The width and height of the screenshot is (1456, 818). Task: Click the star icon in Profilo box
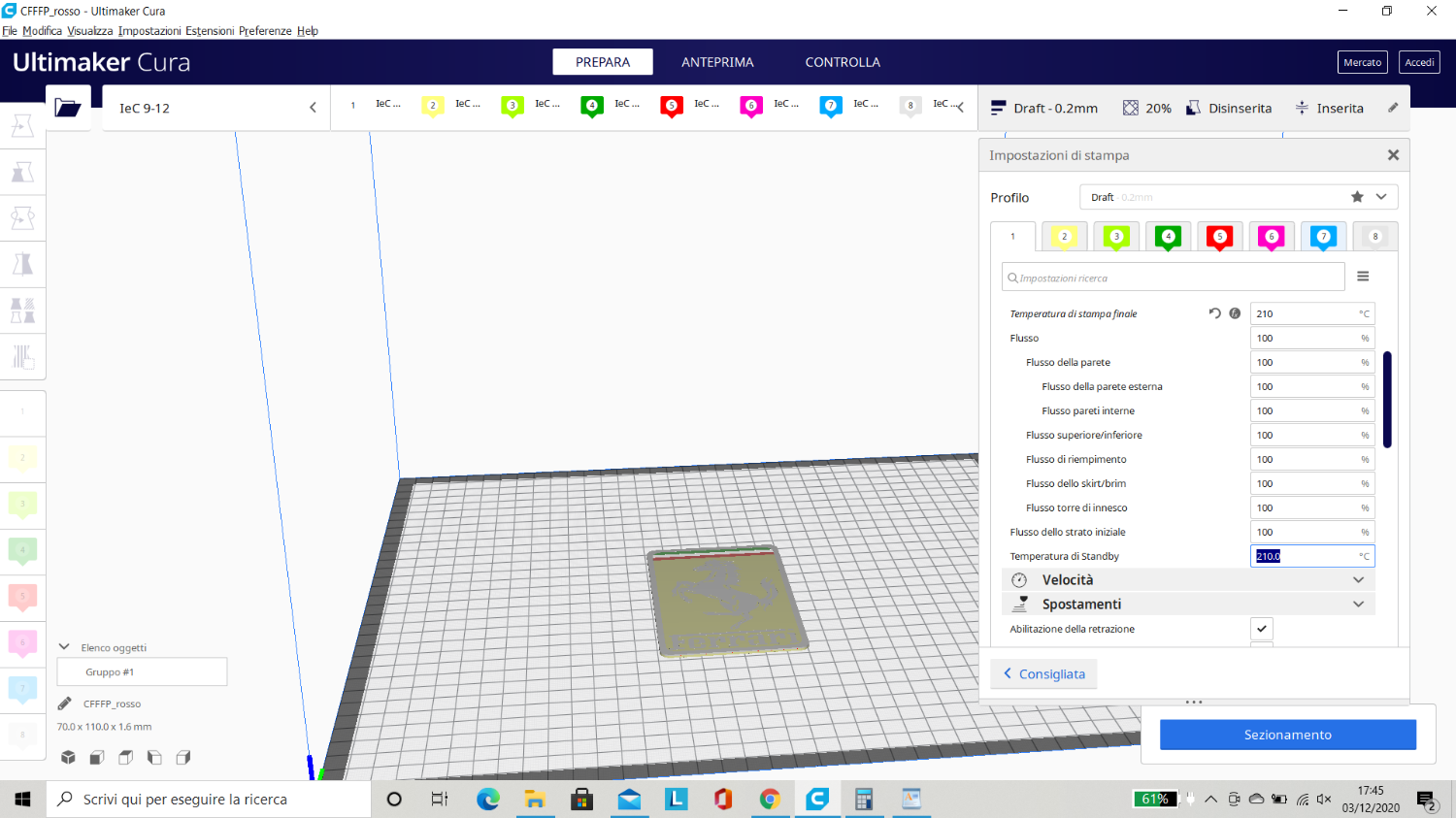(x=1357, y=197)
